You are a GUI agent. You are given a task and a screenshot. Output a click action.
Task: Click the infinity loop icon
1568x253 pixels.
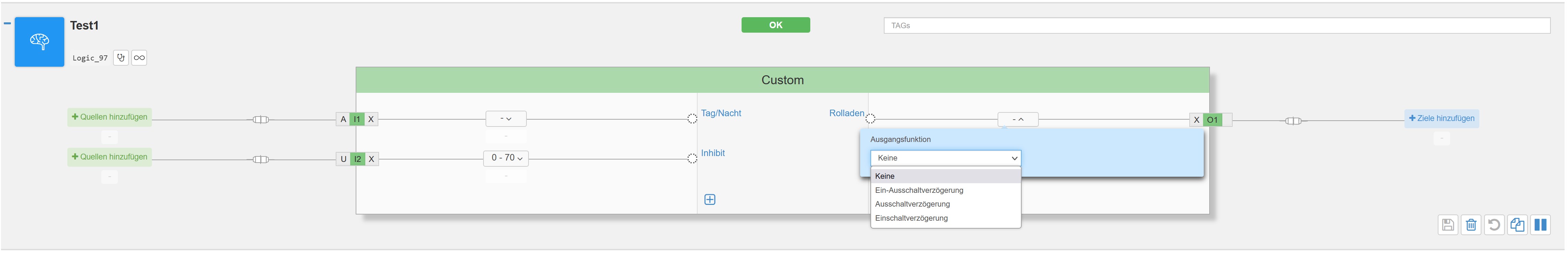pyautogui.click(x=140, y=58)
